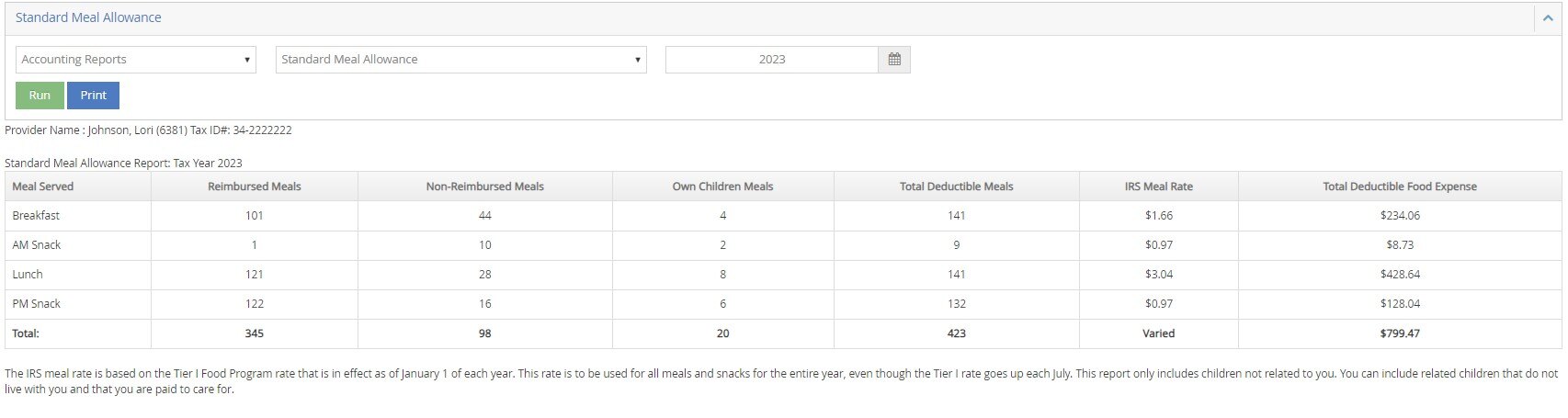
Task: Click the PM Snack row label
Action: [x=37, y=304]
